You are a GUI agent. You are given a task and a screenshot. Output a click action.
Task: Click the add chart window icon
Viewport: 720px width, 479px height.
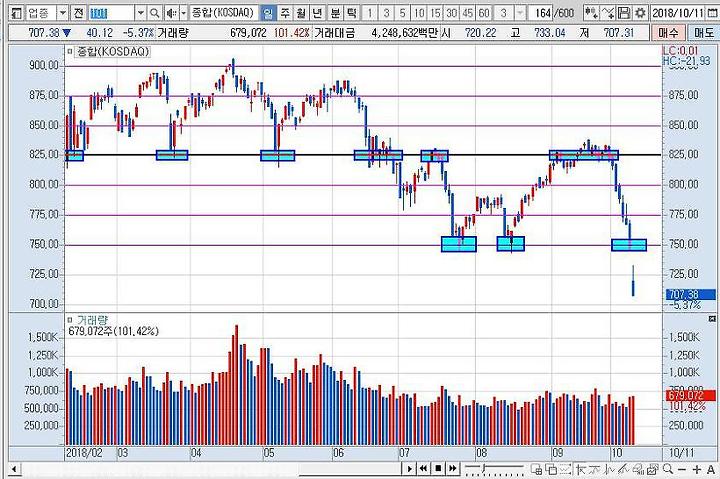point(536,469)
